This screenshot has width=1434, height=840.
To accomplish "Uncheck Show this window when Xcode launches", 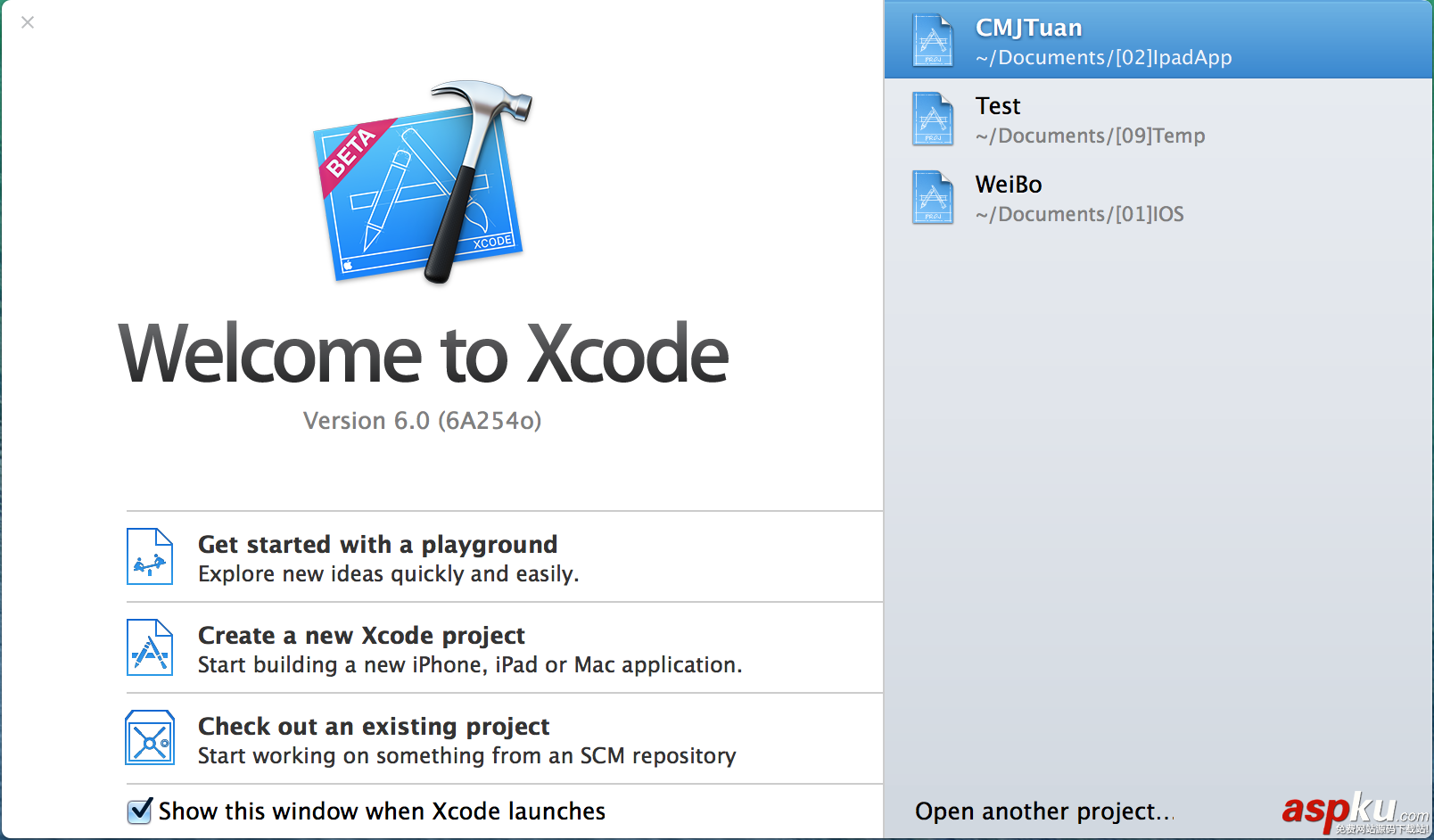I will click(x=140, y=811).
